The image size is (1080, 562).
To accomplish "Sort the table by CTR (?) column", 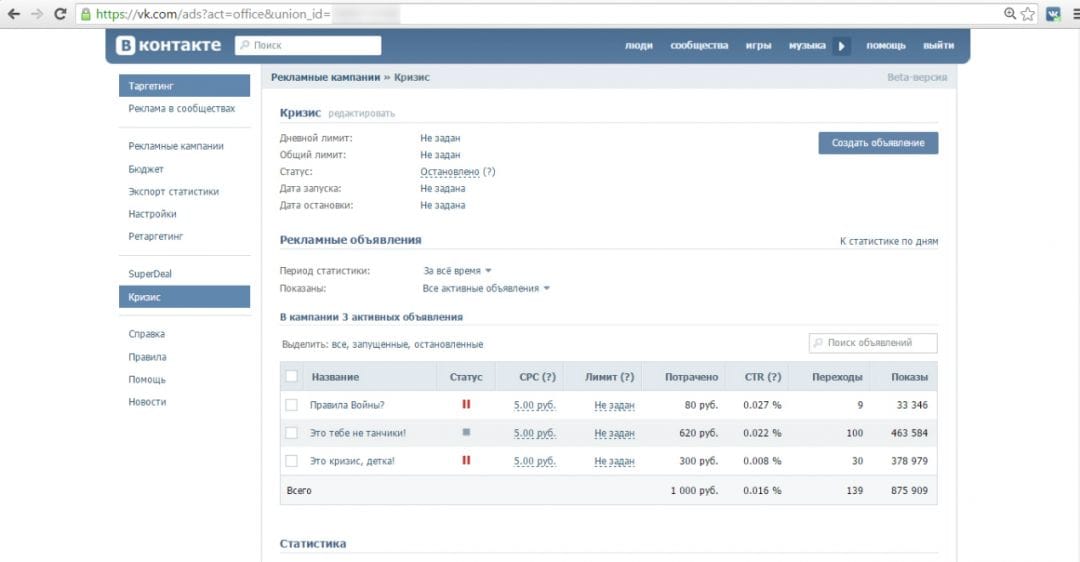I will (x=762, y=377).
